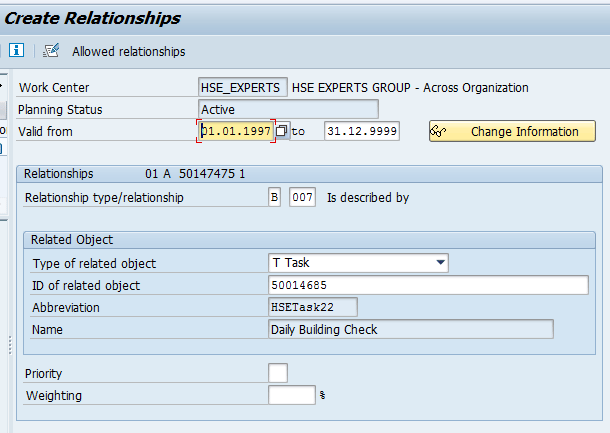Click the Name field Daily Building Check

(410, 329)
